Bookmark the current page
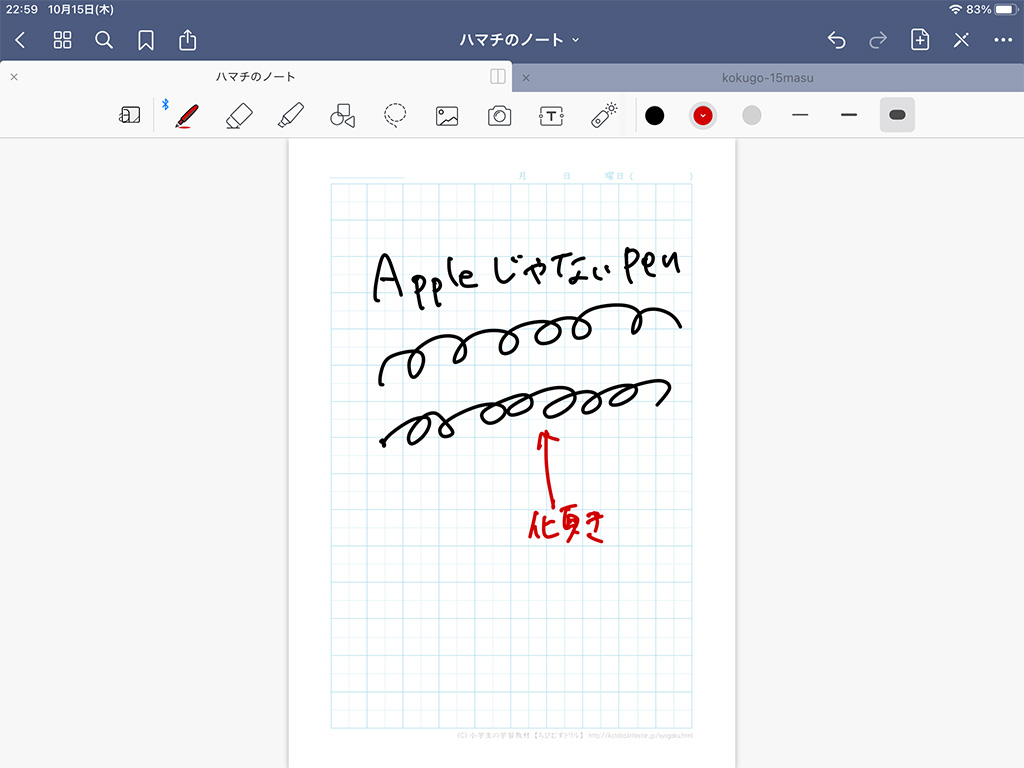The width and height of the screenshot is (1024, 768). 146,40
